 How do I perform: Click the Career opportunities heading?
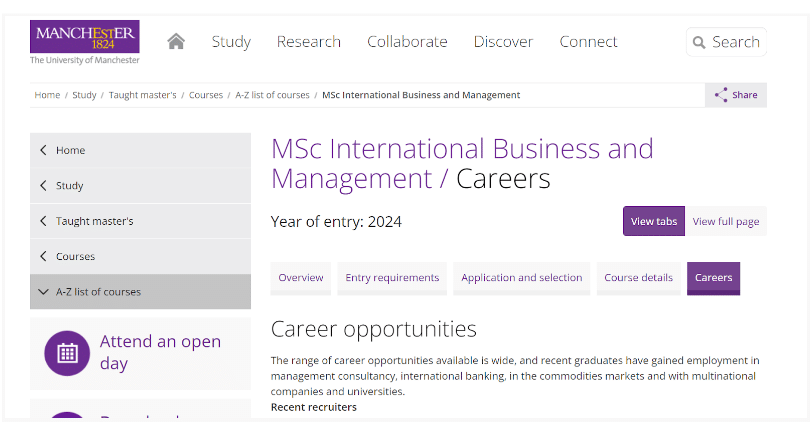[x=373, y=330]
